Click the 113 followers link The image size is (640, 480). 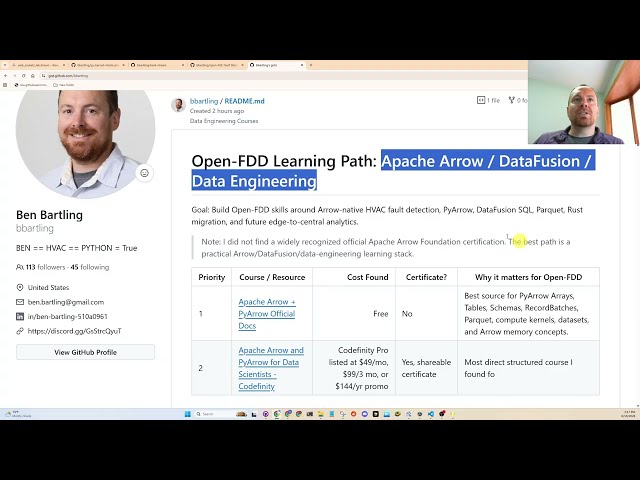(45, 267)
